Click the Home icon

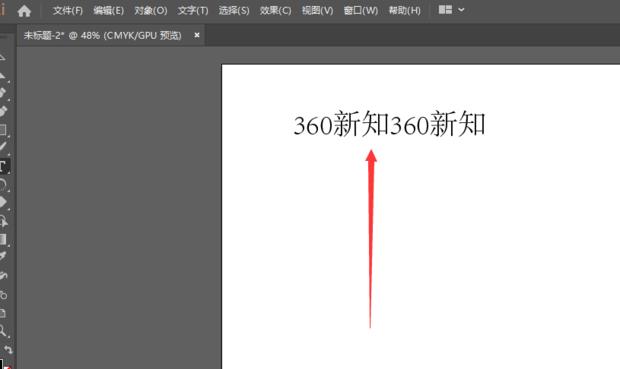(24, 11)
